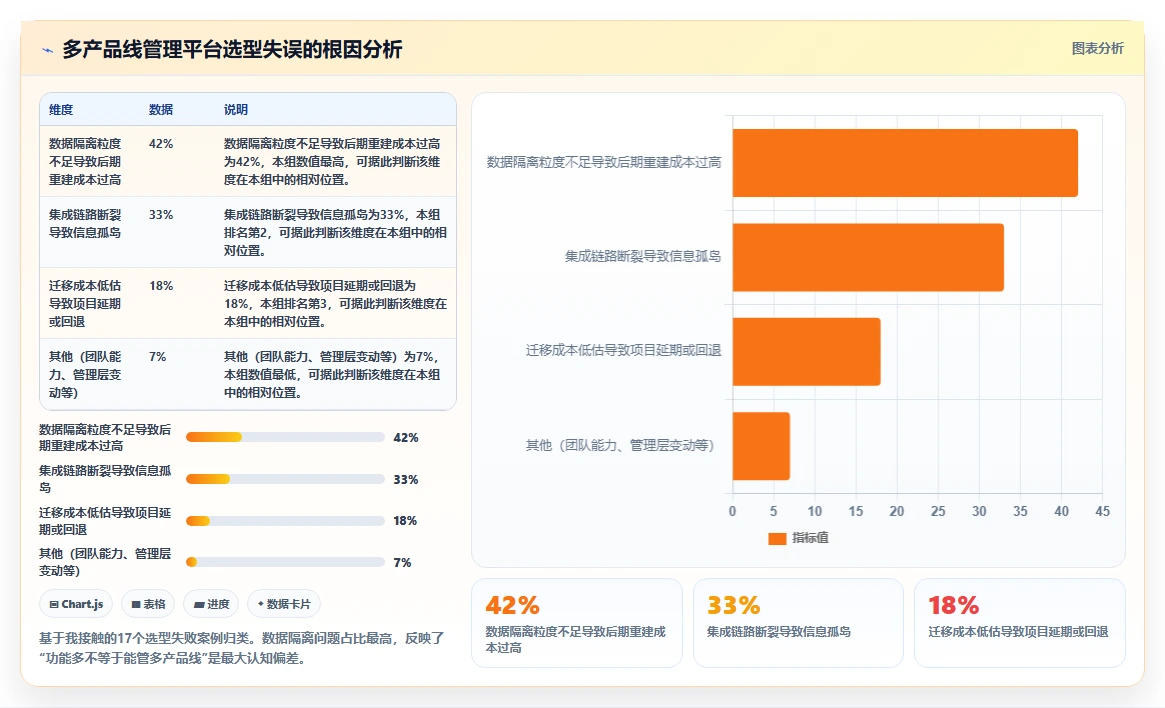1165x708 pixels.
Task: Click the 7% cell in the table
Action: click(158, 357)
